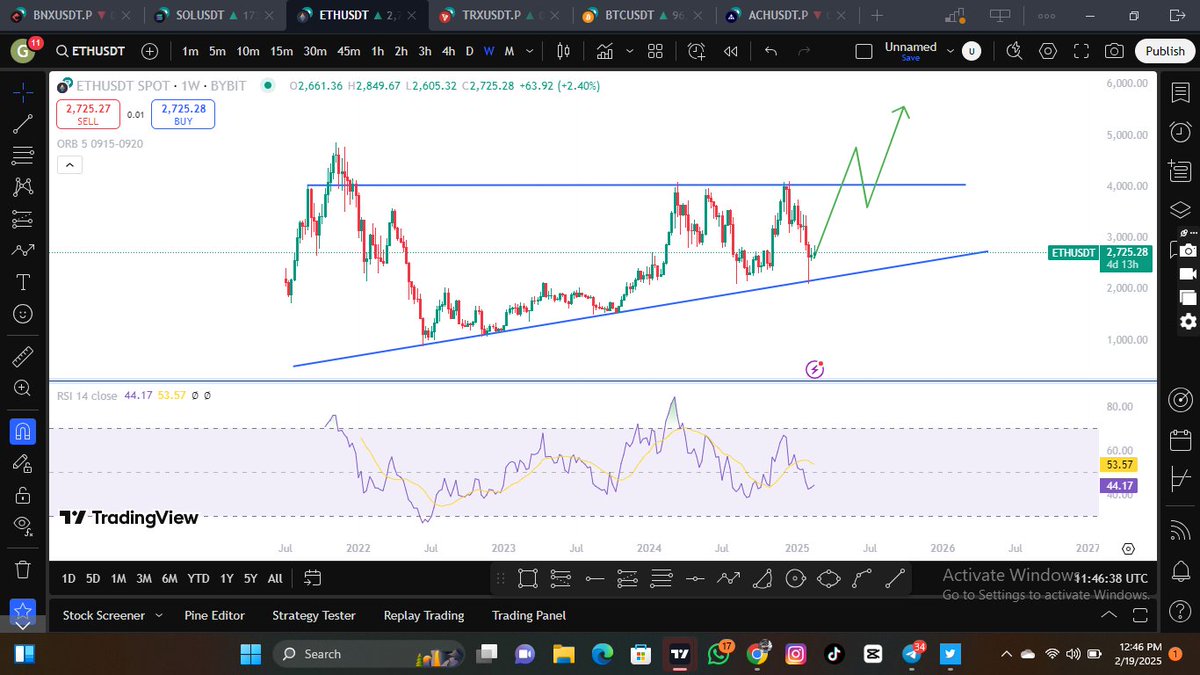
Task: Select the crosshair cursor tool
Action: point(23,91)
